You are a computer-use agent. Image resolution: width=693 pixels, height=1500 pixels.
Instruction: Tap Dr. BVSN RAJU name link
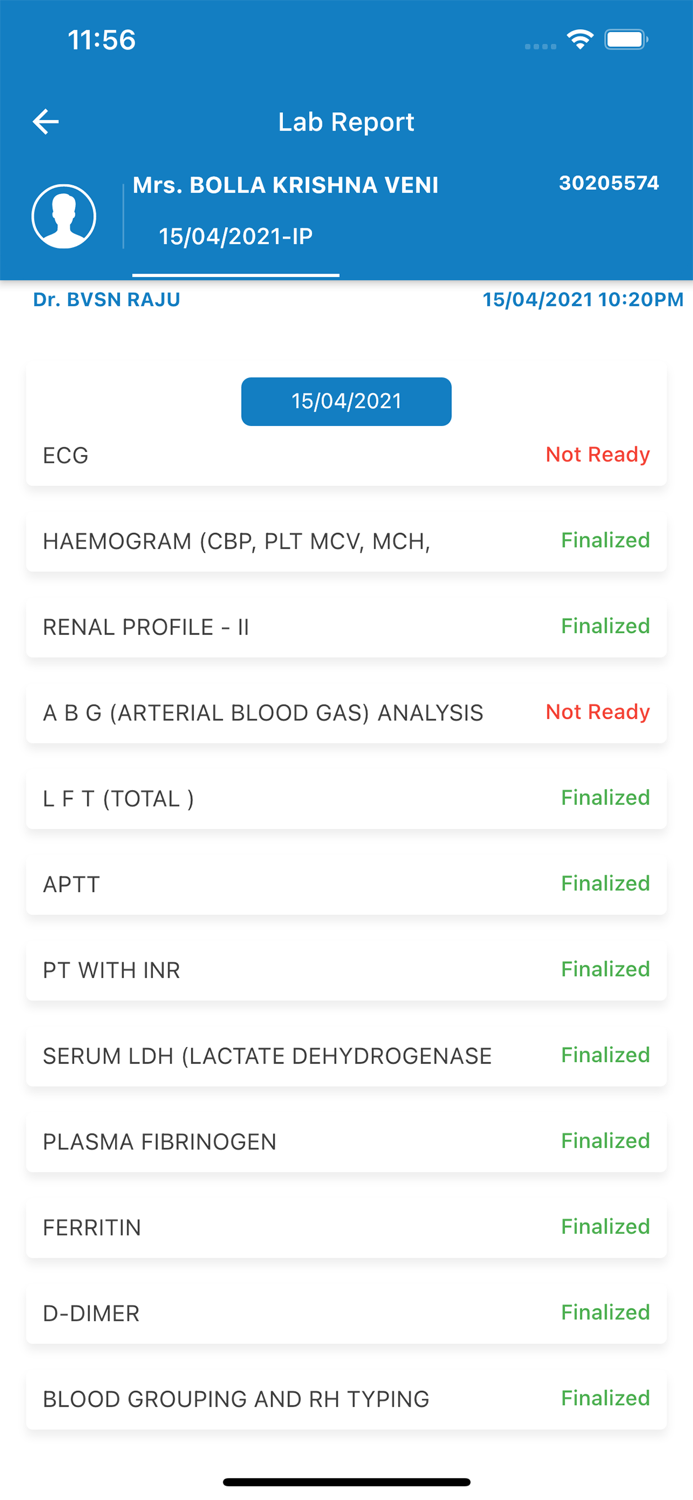pos(106,299)
